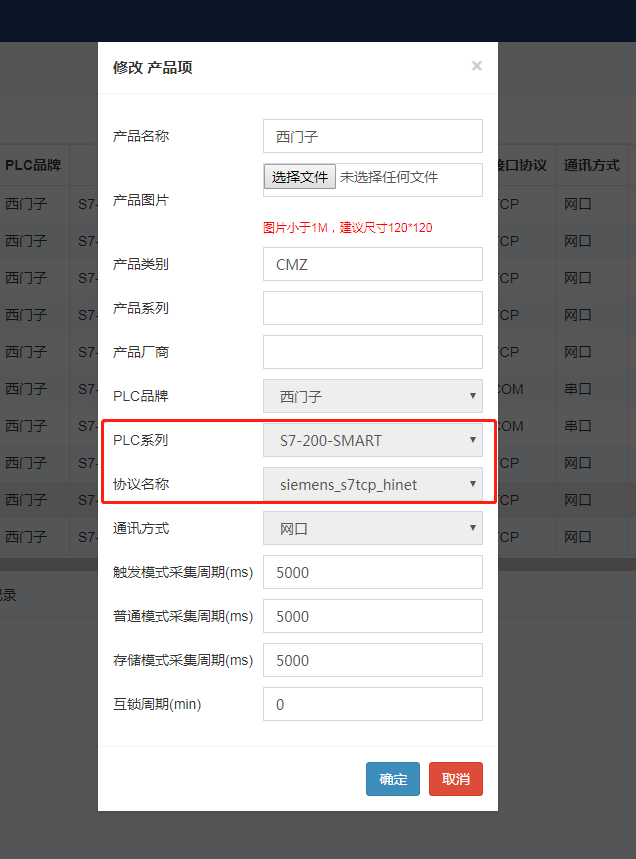The image size is (636, 859).
Task: Click the 通讯方式 column header in table
Action: (x=591, y=165)
